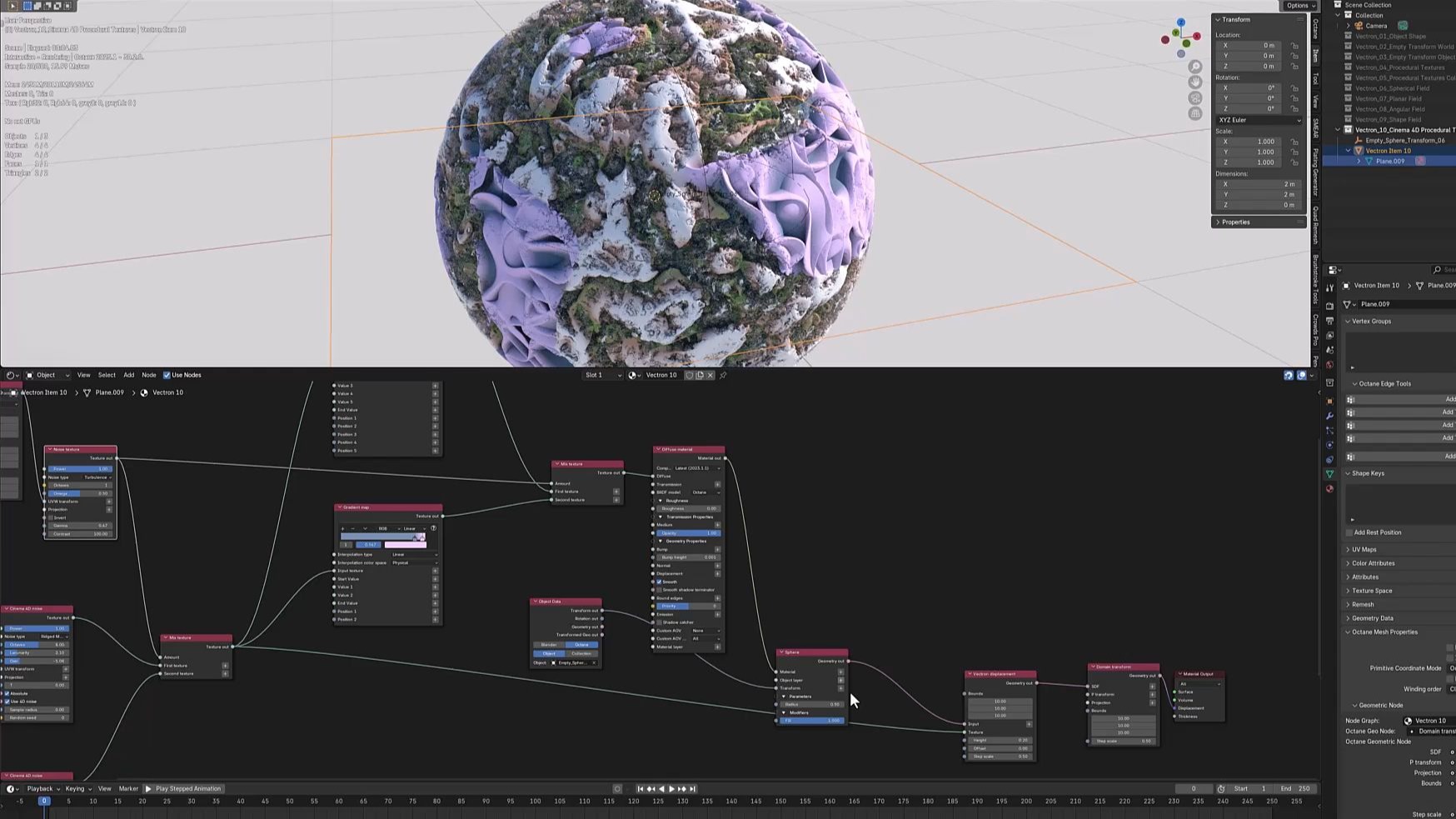The height and width of the screenshot is (819, 1456).
Task: Toggle Smooth checkbox in Diffuse material node
Action: 660,582
